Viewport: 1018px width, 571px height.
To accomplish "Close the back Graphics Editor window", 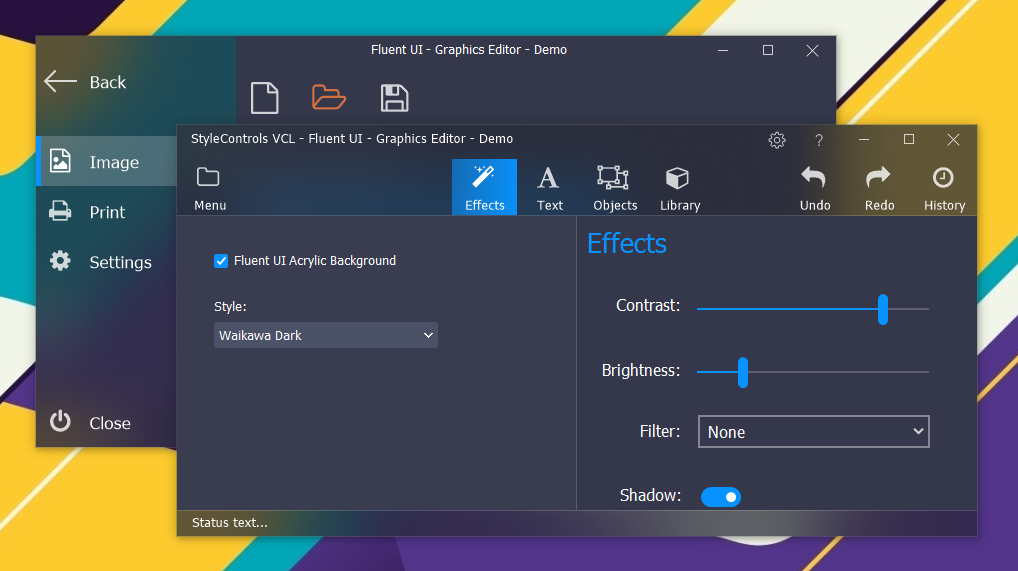I will click(812, 50).
